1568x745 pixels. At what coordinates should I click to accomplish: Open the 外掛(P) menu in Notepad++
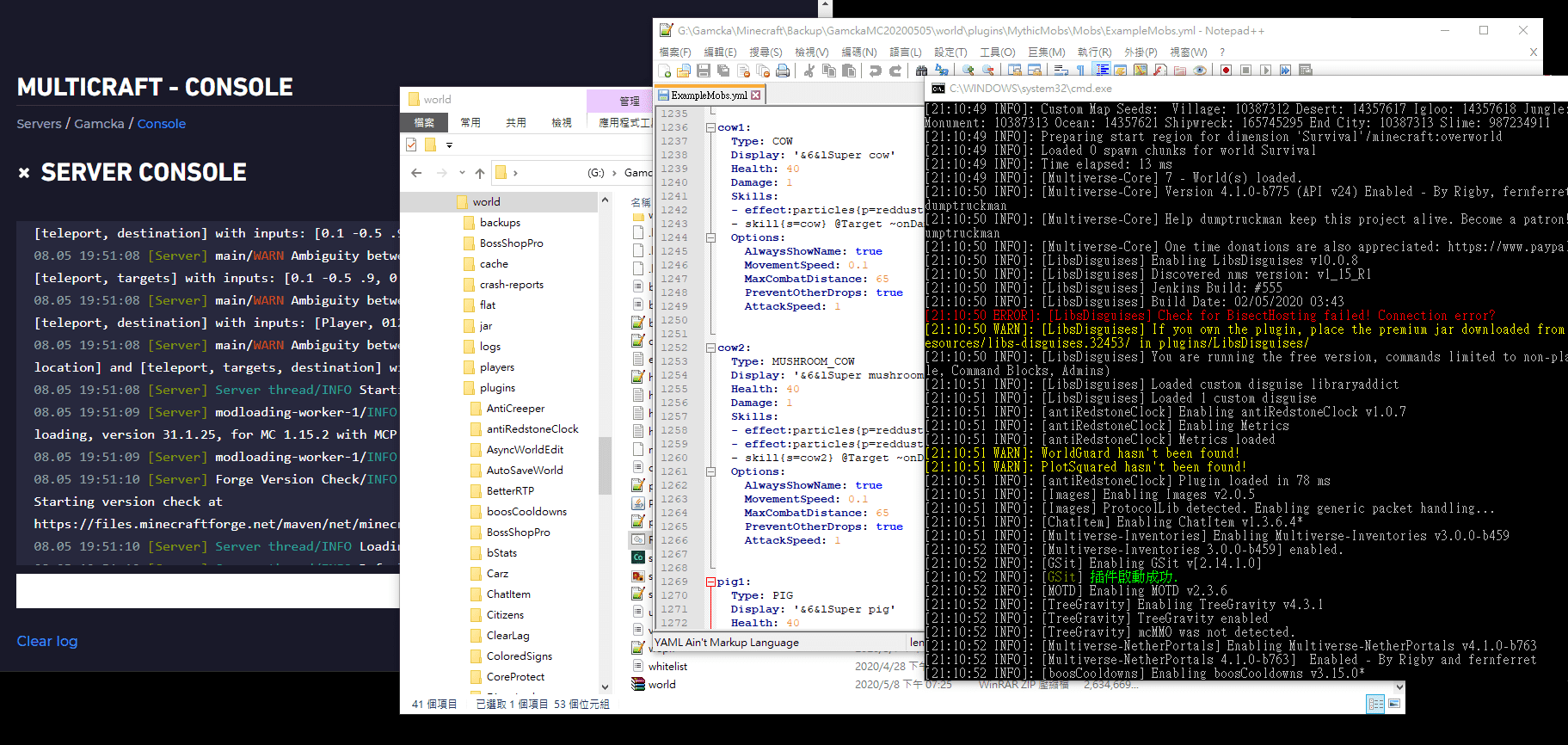(x=1141, y=52)
